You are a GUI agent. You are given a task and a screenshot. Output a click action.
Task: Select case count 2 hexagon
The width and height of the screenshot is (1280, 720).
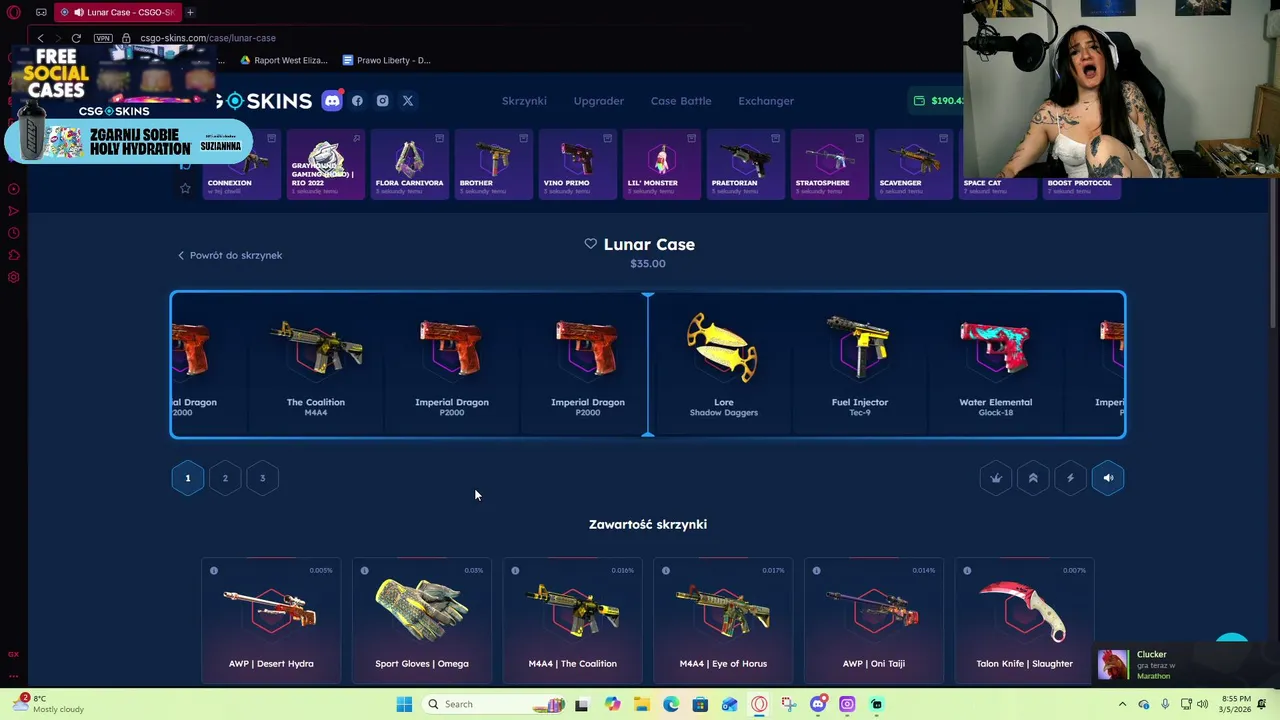coord(225,478)
